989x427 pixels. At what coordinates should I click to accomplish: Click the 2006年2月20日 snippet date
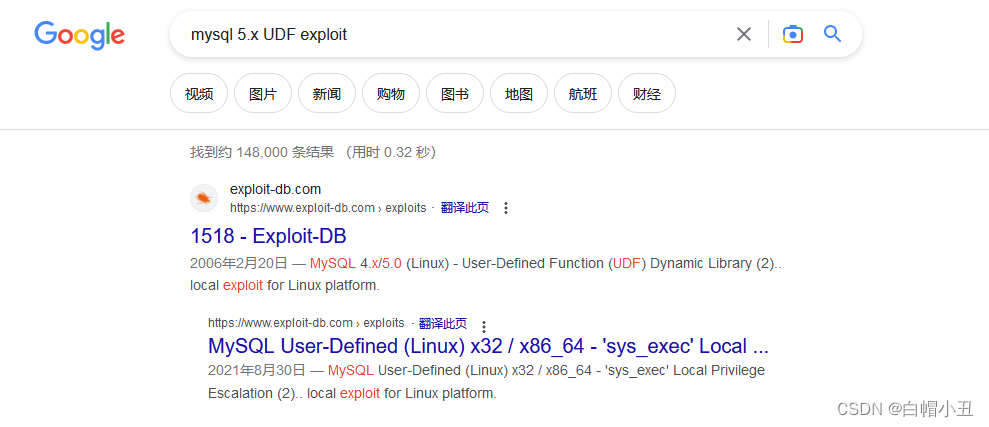coord(238,263)
